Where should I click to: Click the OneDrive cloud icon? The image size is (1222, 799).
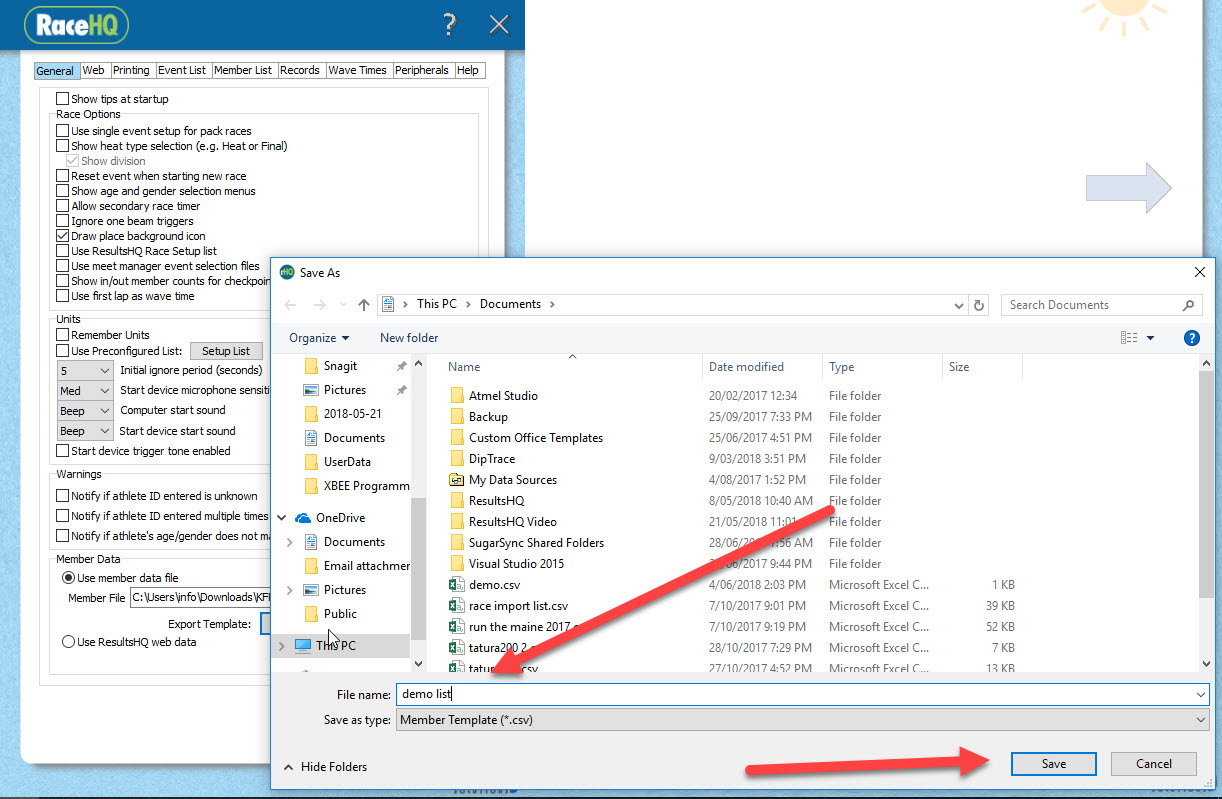pos(302,518)
